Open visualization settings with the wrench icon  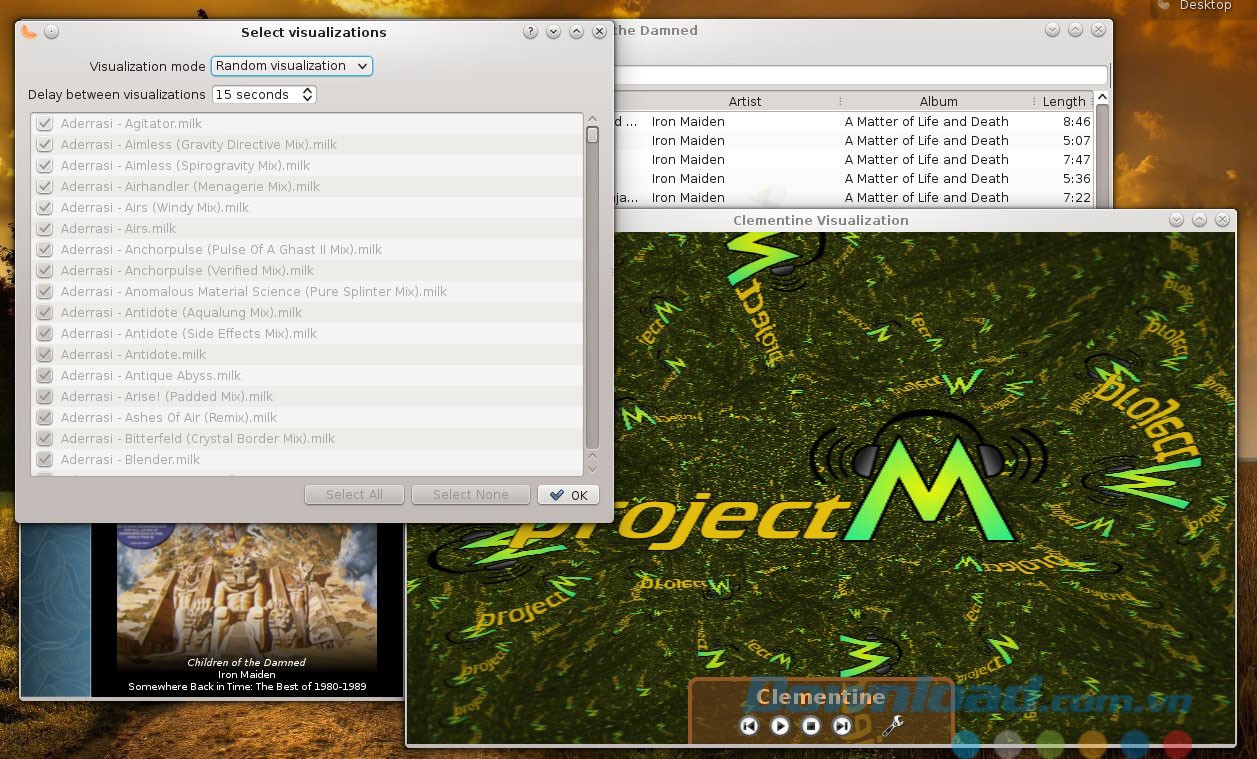(892, 726)
